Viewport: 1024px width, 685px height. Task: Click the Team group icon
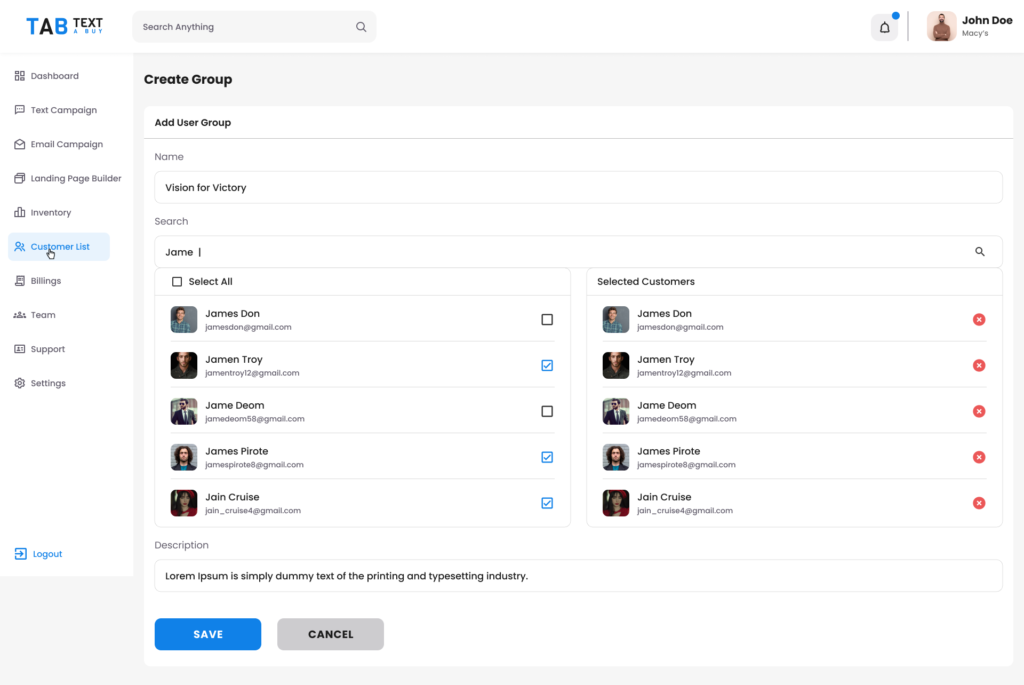[20, 315]
